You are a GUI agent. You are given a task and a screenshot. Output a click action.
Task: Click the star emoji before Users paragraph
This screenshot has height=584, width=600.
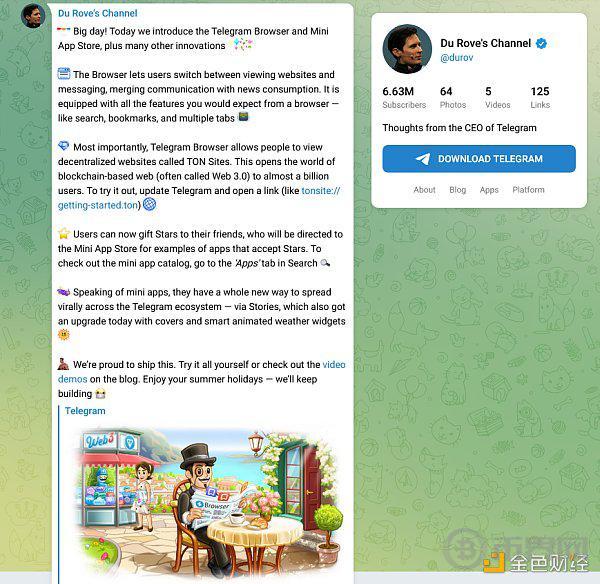point(64,233)
